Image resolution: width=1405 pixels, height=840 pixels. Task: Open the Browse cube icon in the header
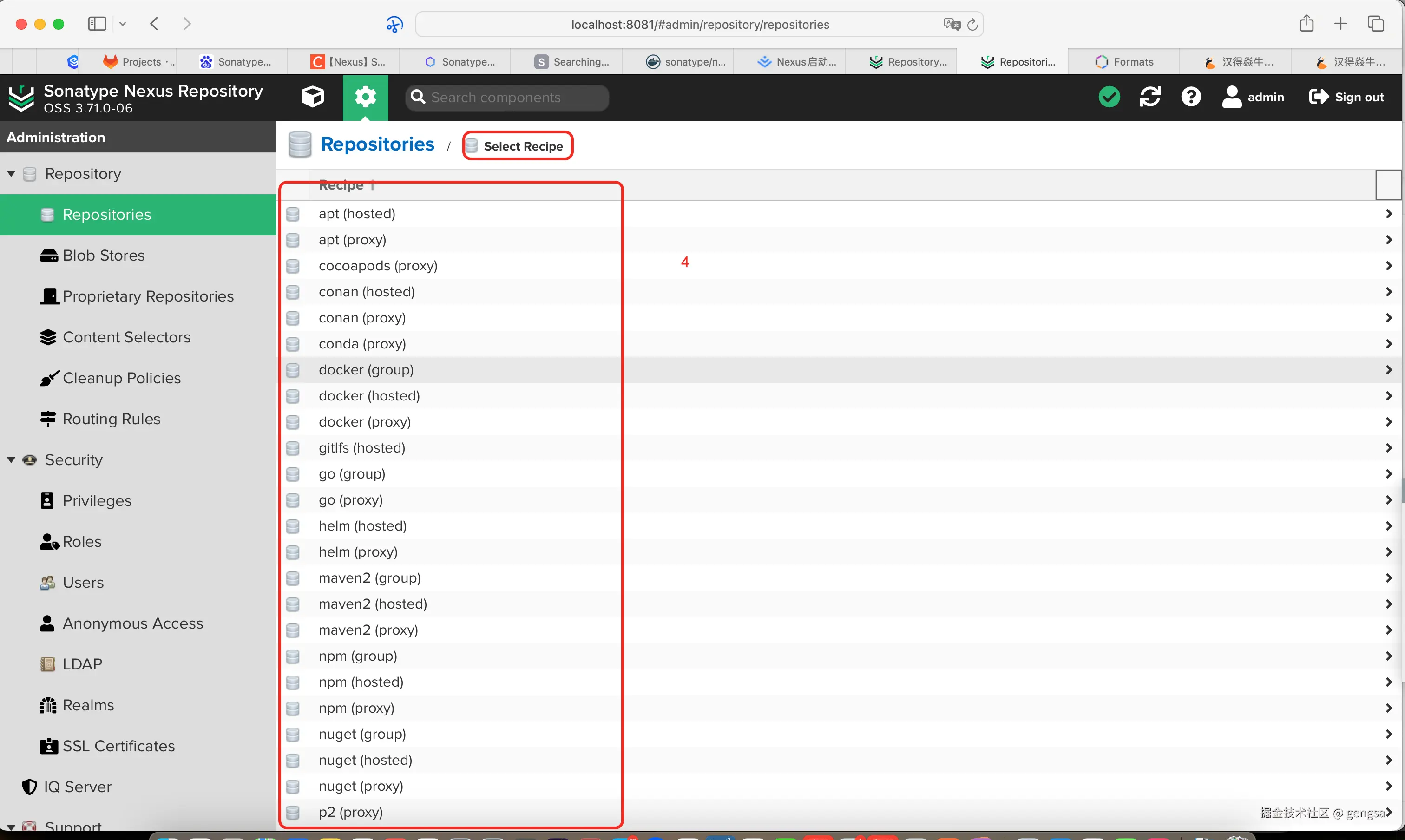(x=313, y=97)
